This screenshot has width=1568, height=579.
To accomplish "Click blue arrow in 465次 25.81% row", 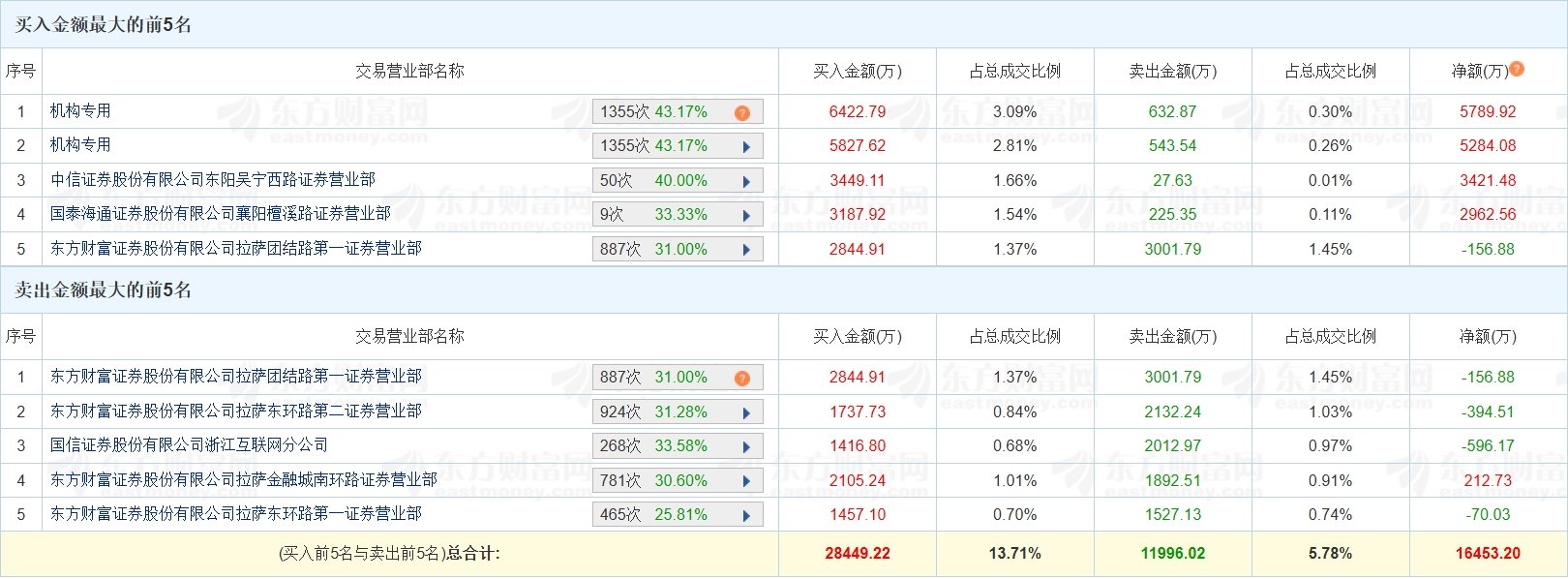I will [x=746, y=515].
